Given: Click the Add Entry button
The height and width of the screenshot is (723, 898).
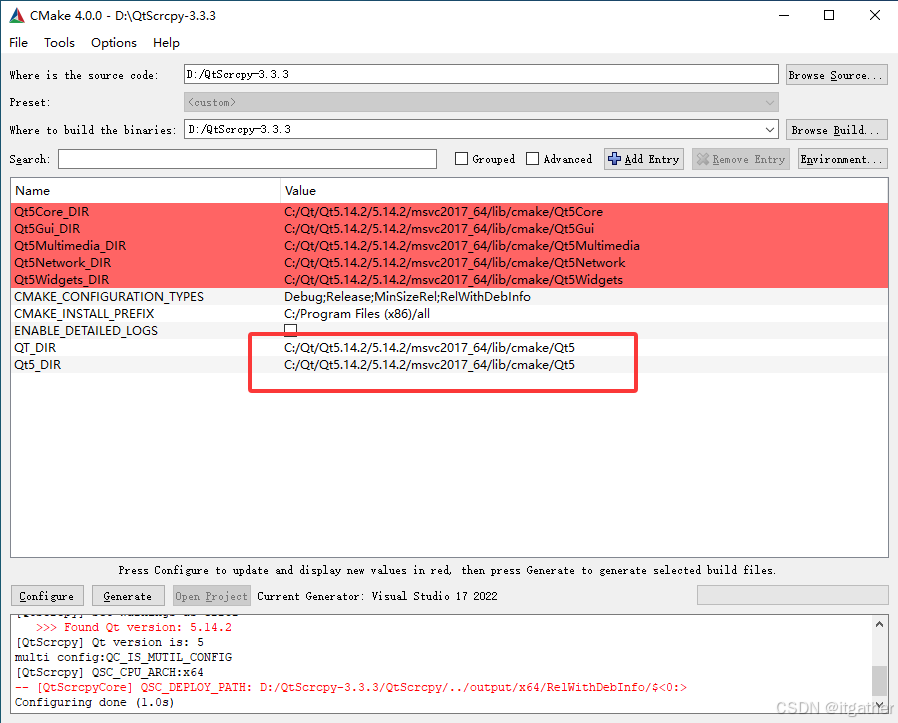Looking at the screenshot, I should [644, 159].
